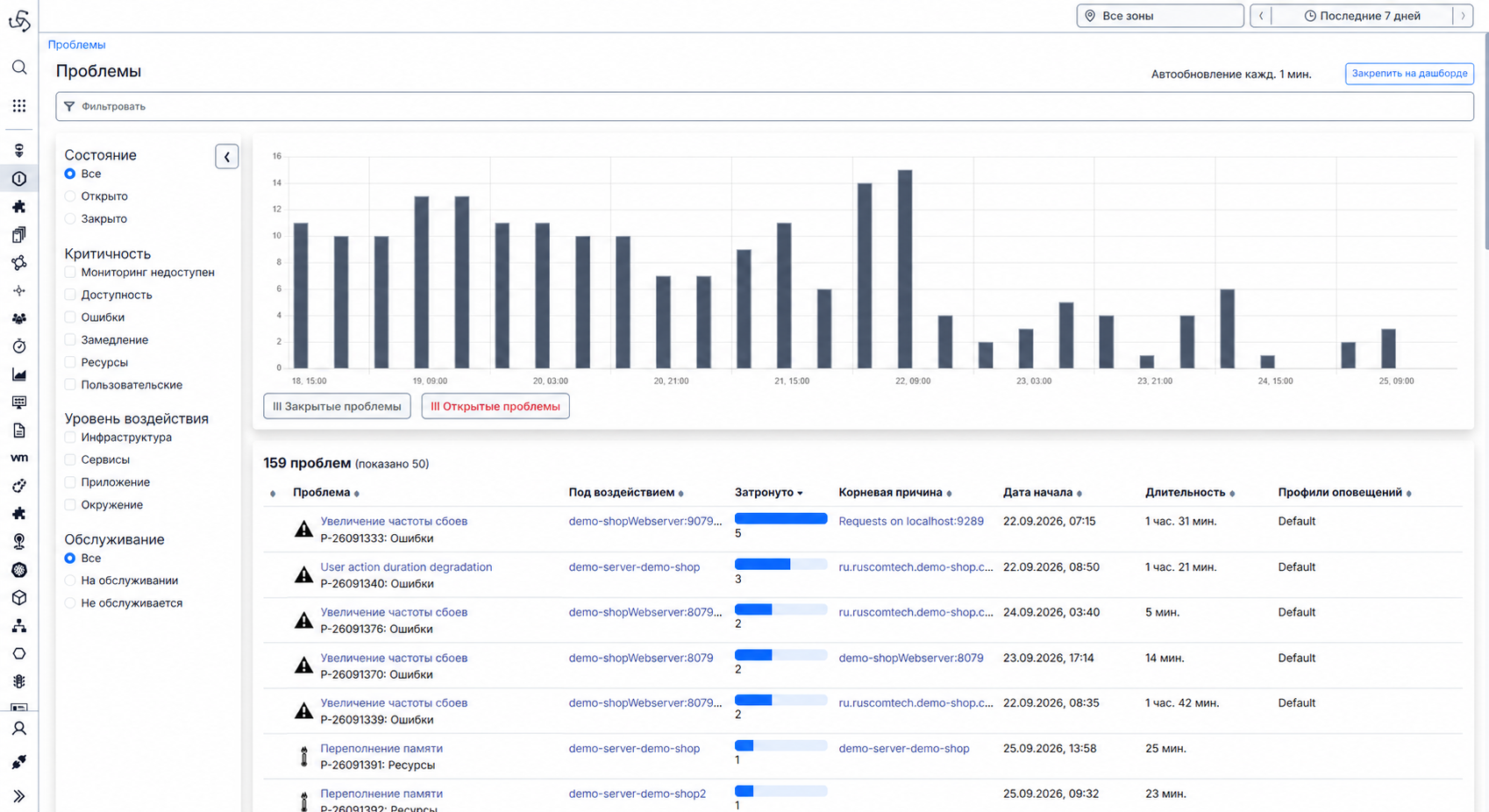Open the user profile icon in the sidebar

tap(19, 729)
